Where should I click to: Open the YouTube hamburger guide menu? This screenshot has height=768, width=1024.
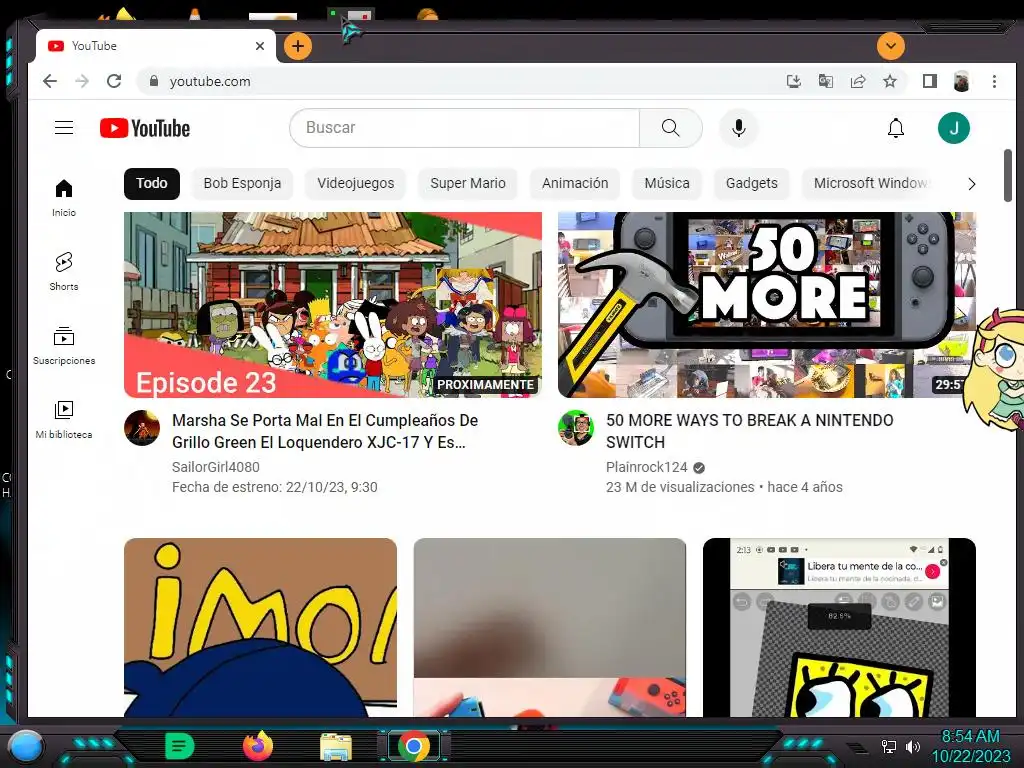click(x=64, y=128)
